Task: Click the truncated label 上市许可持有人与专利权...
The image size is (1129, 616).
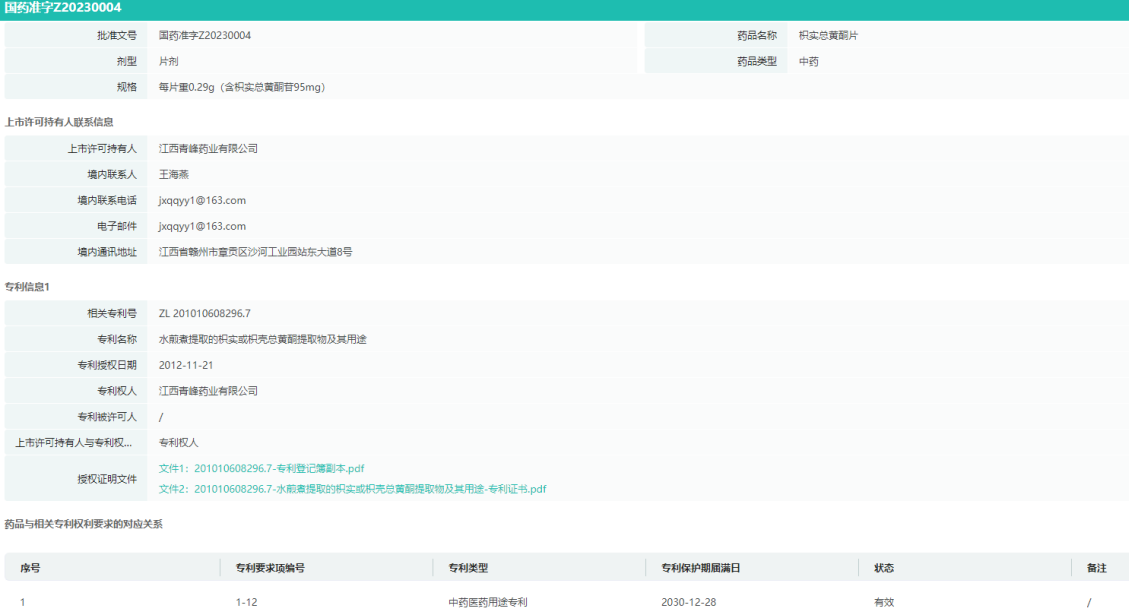Action: tap(74, 443)
